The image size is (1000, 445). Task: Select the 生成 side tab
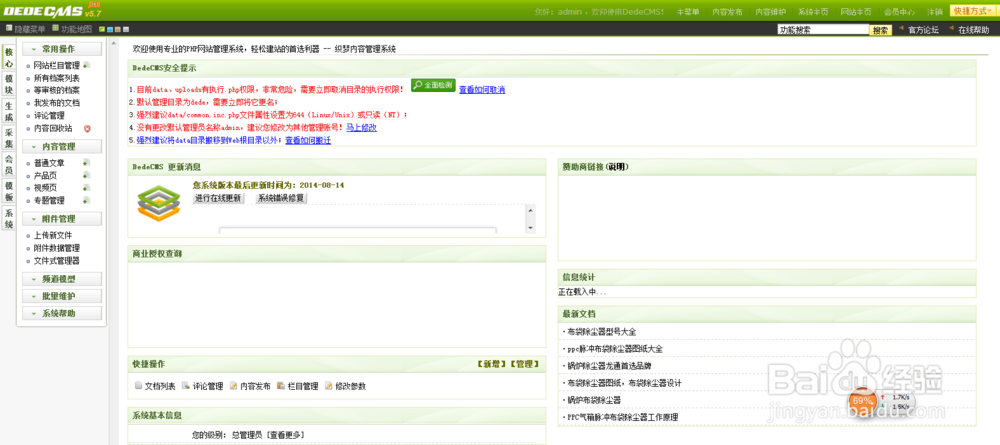9,112
